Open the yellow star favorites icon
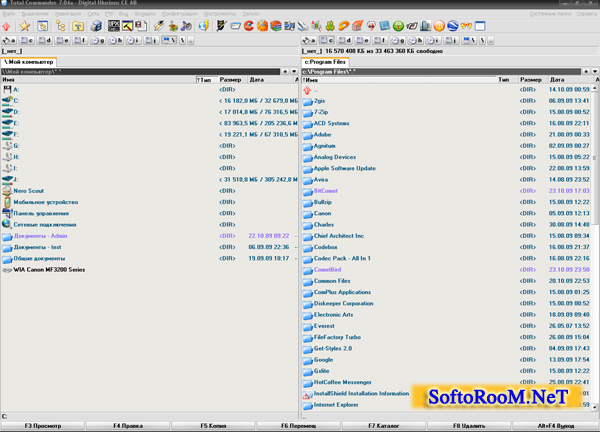The width and height of the screenshot is (600, 432). (x=24, y=26)
